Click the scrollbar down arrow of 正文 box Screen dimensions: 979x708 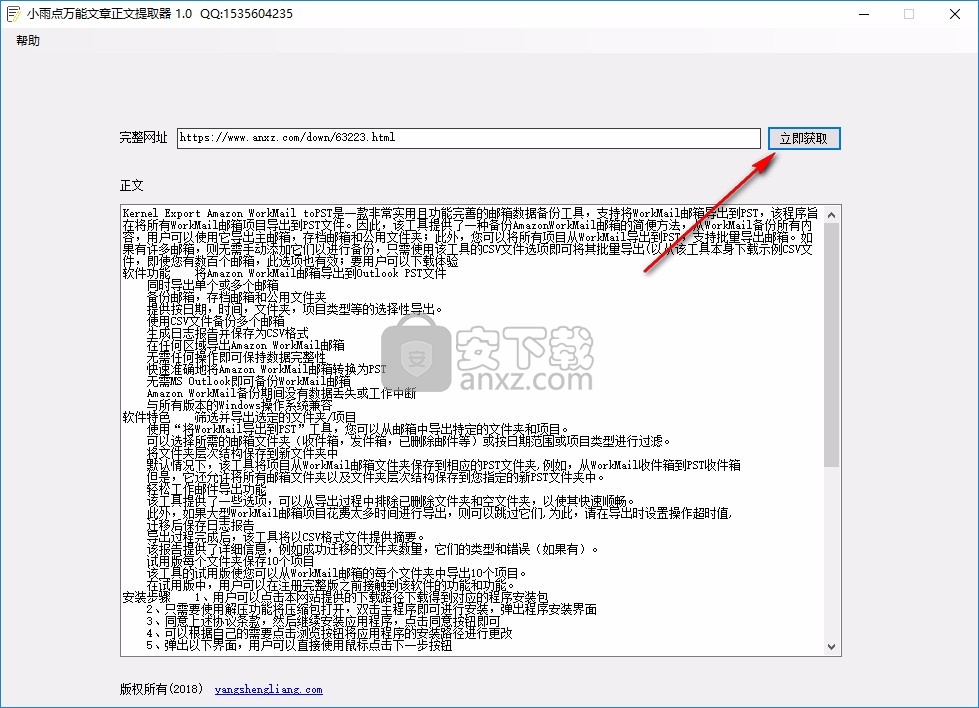[831, 647]
